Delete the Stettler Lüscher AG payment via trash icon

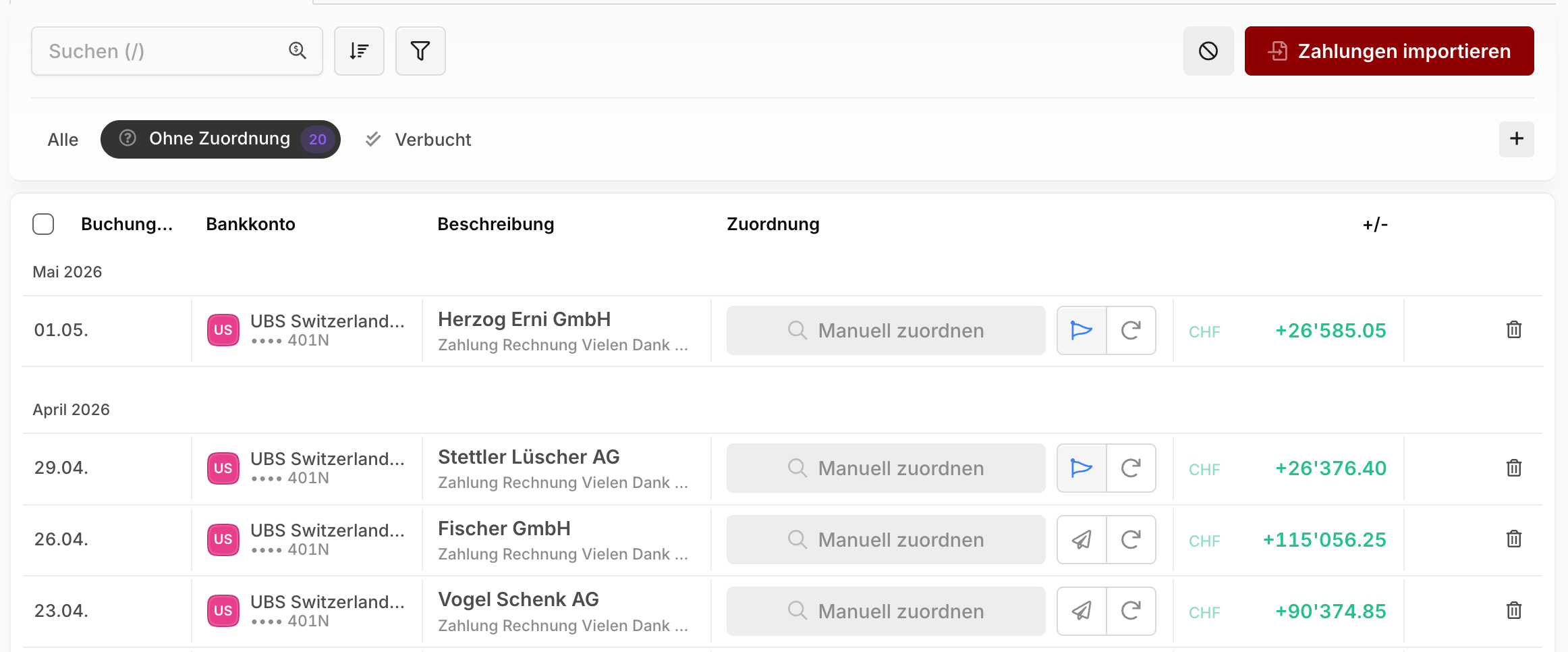[1514, 468]
